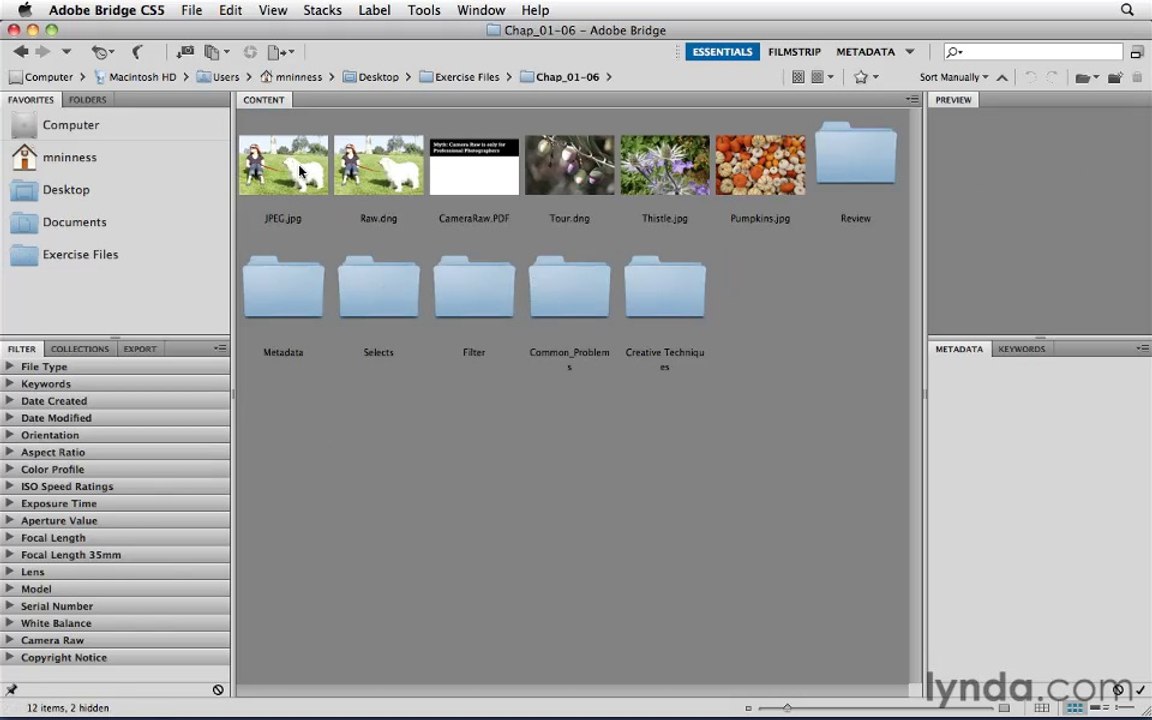
Task: Select the Review folder
Action: click(856, 154)
